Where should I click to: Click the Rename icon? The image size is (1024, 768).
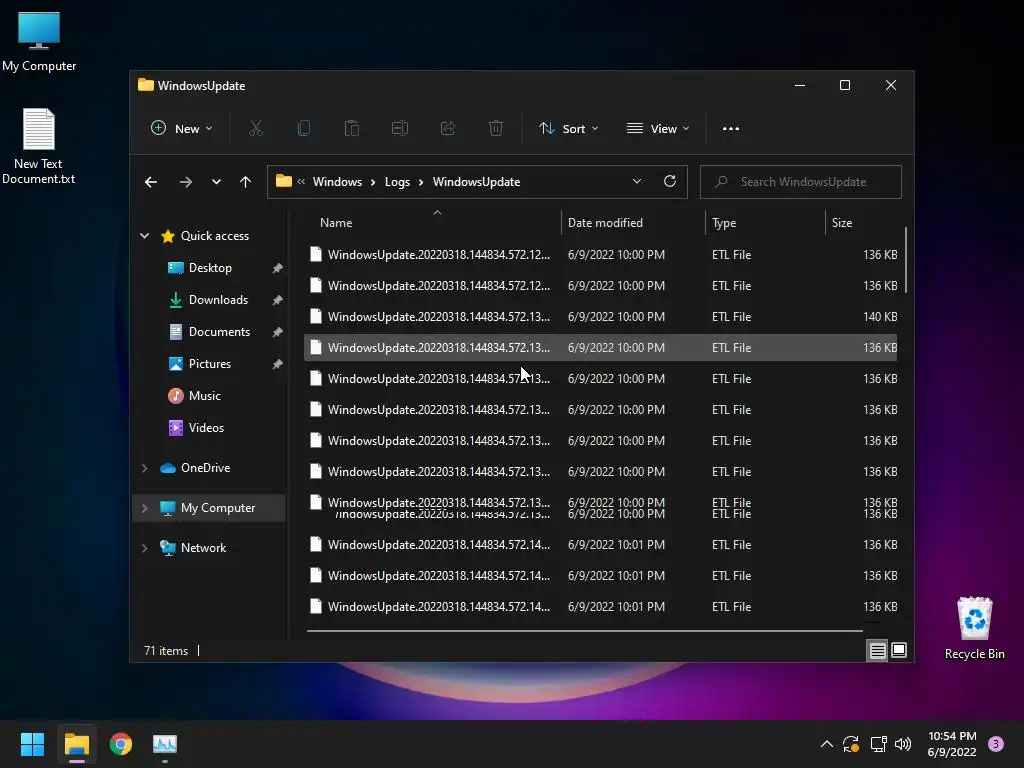(x=400, y=129)
